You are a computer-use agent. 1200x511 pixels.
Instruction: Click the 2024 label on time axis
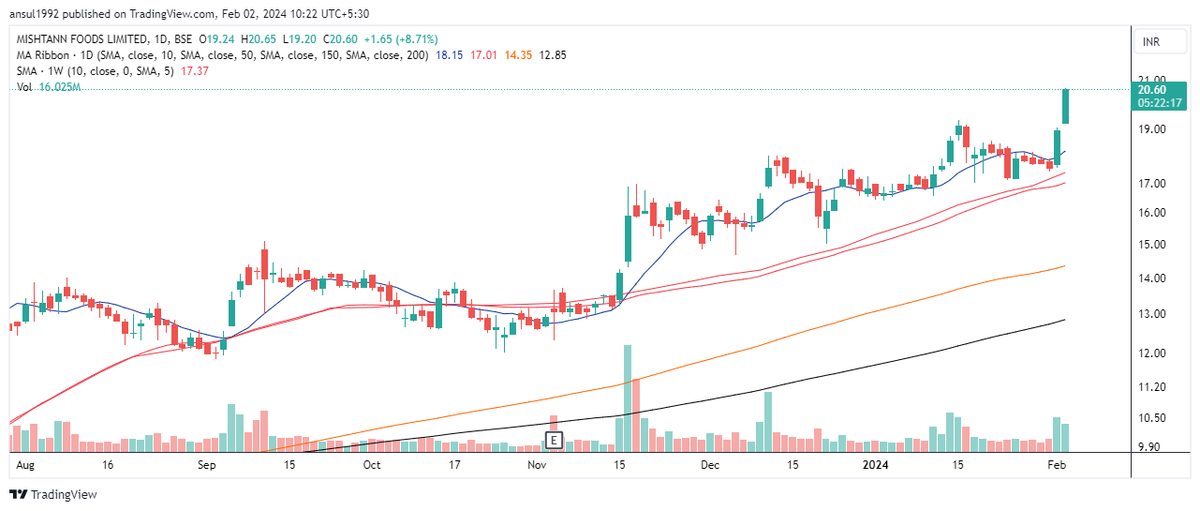coord(874,465)
